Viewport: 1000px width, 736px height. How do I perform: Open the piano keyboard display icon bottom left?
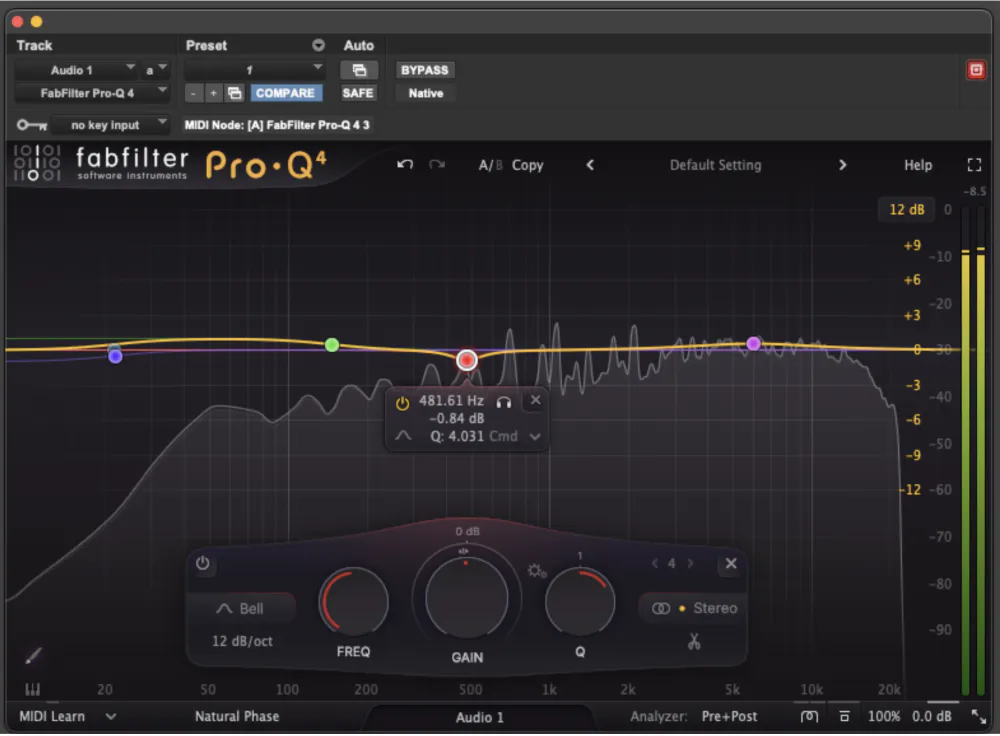[33, 689]
